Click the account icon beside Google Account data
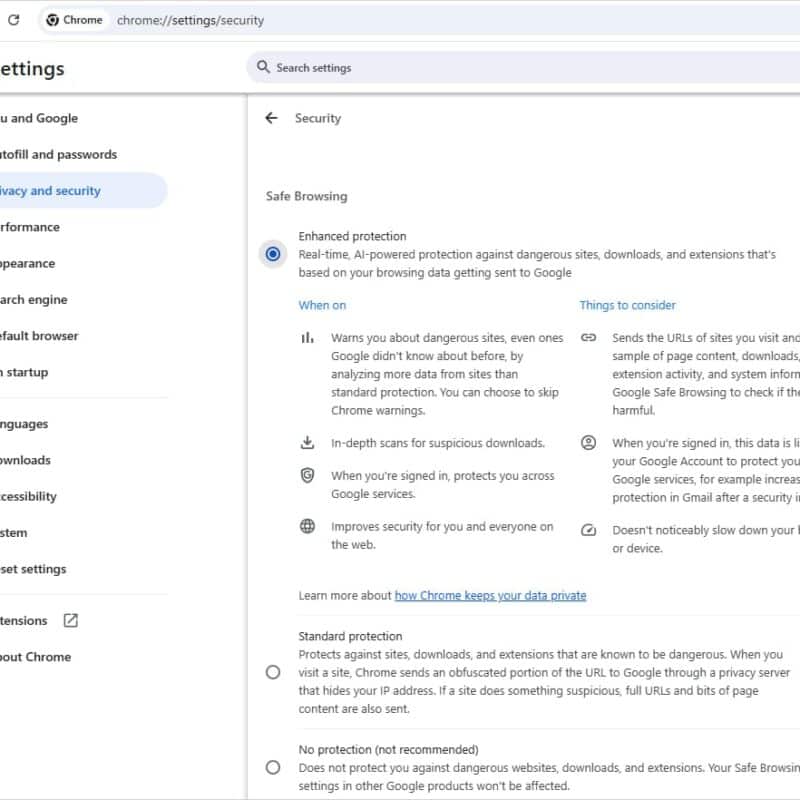This screenshot has height=800, width=800. pyautogui.click(x=588, y=442)
